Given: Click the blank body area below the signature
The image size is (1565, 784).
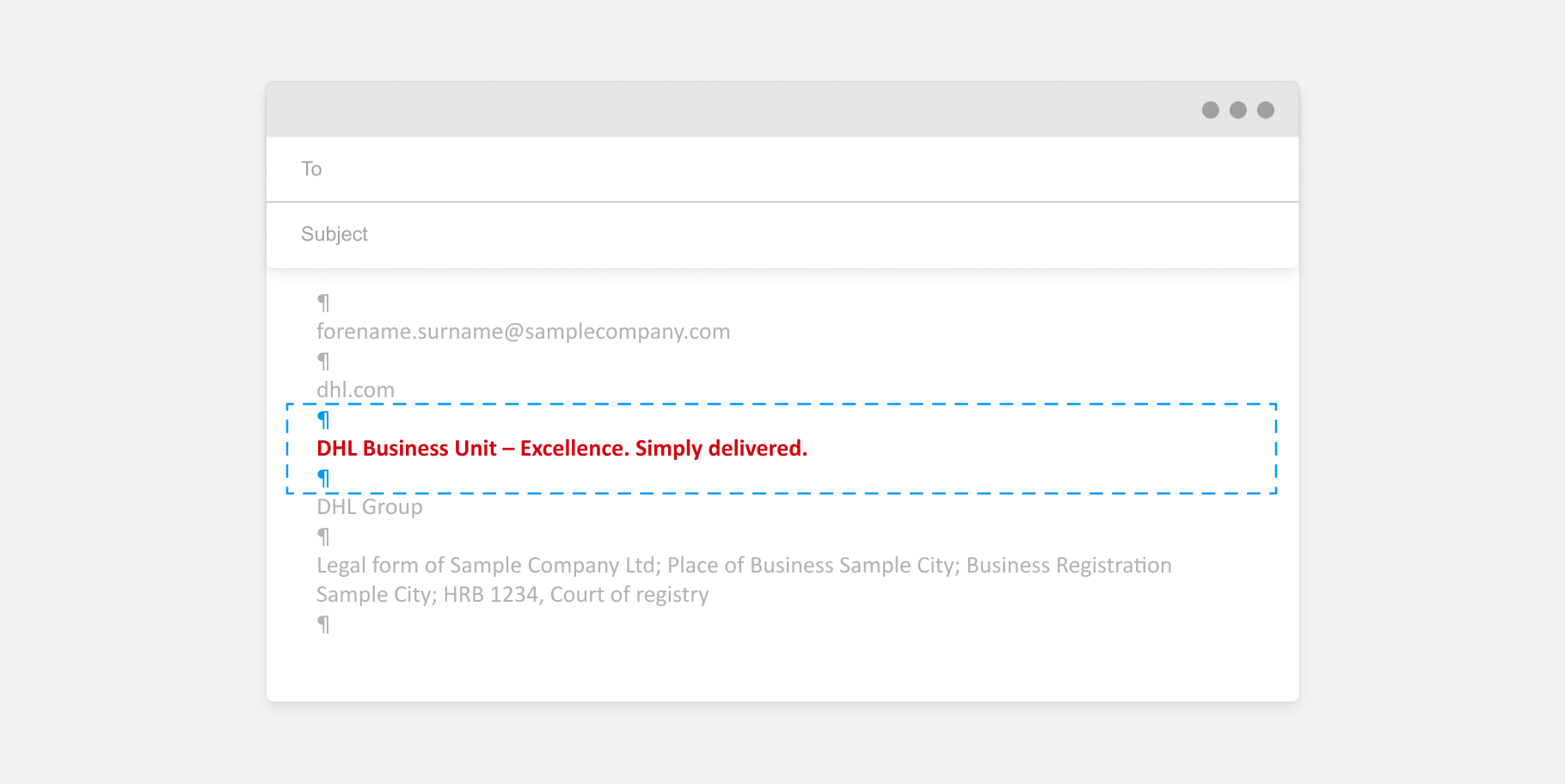Looking at the screenshot, I should tap(774, 666).
